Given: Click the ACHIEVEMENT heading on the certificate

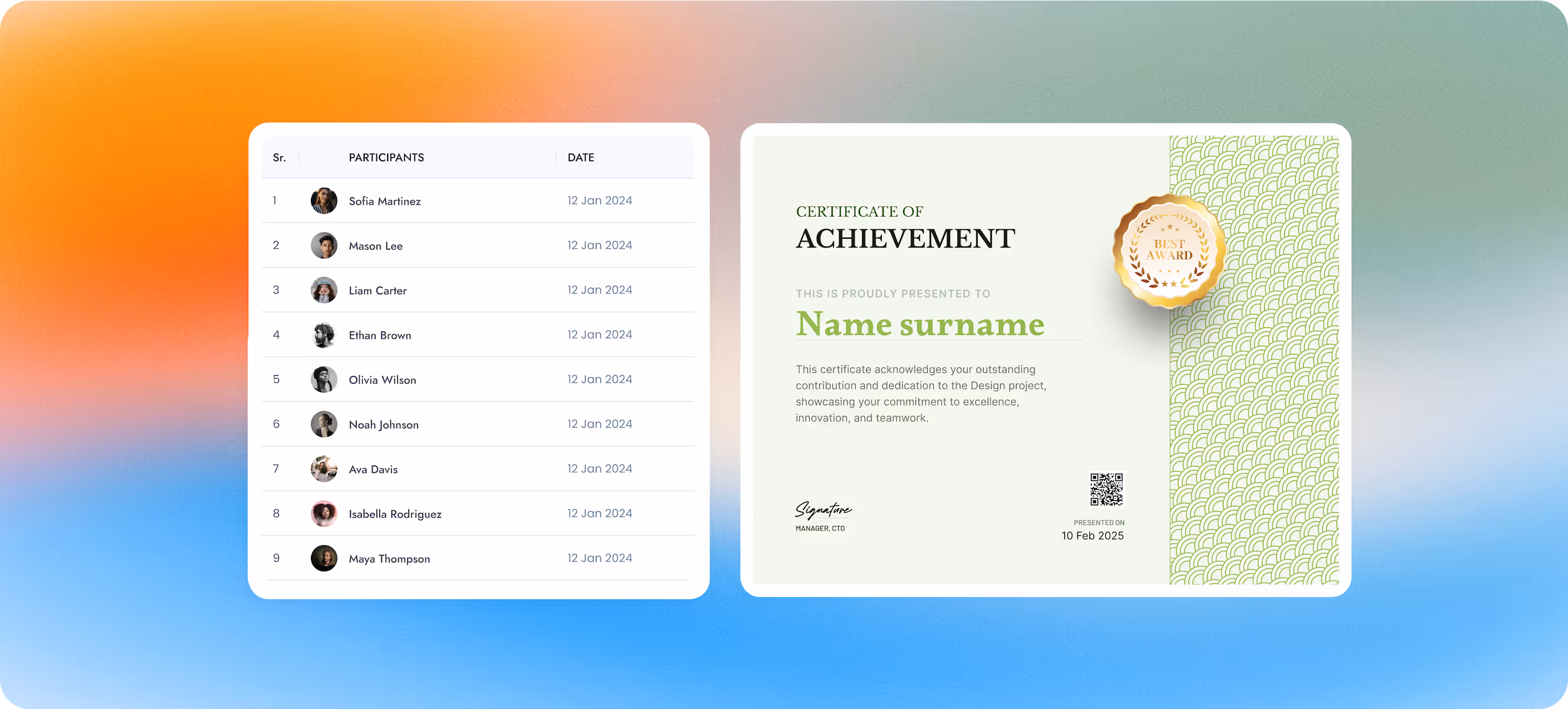Looking at the screenshot, I should tap(905, 239).
